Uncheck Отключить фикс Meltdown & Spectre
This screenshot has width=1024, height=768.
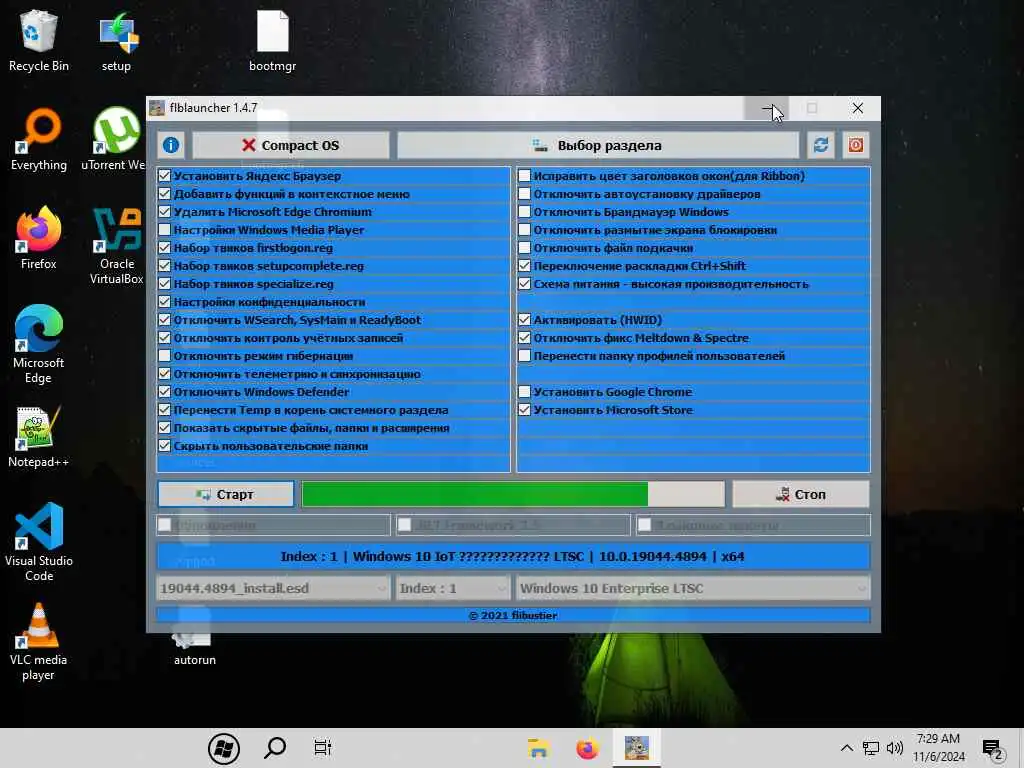pyautogui.click(x=524, y=338)
